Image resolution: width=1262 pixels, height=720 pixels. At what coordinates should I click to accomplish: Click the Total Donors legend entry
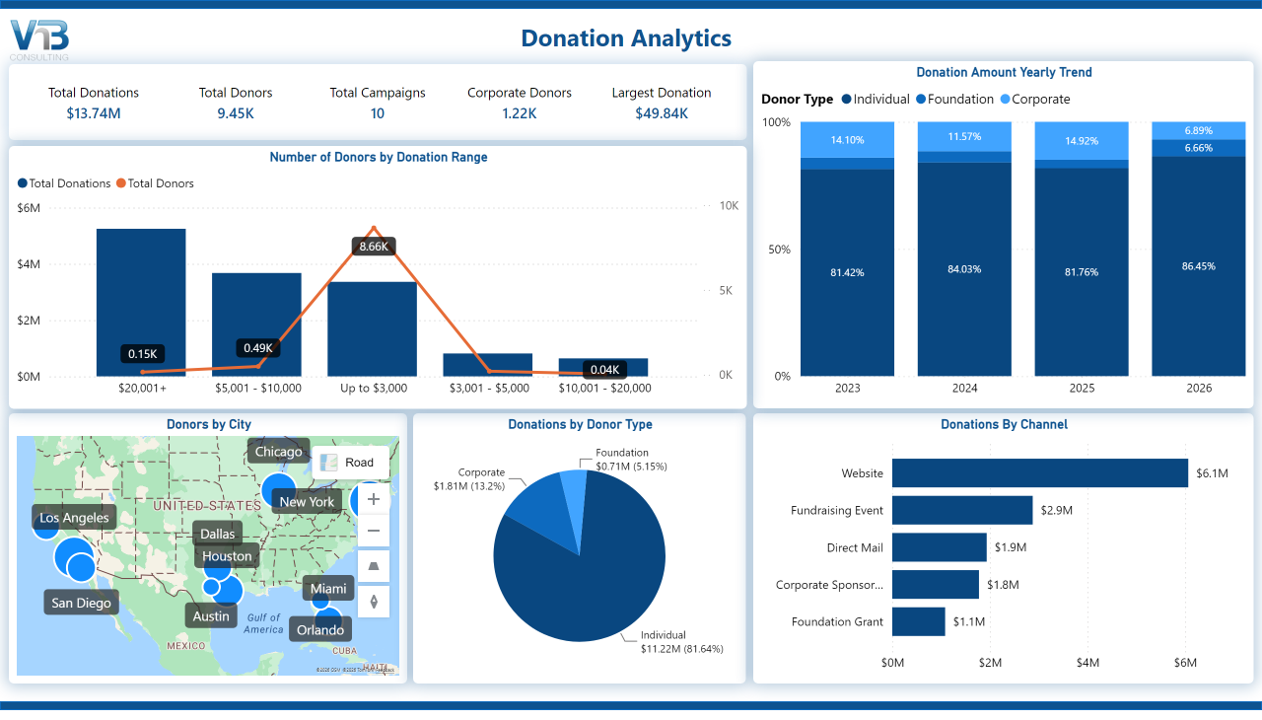tap(155, 183)
